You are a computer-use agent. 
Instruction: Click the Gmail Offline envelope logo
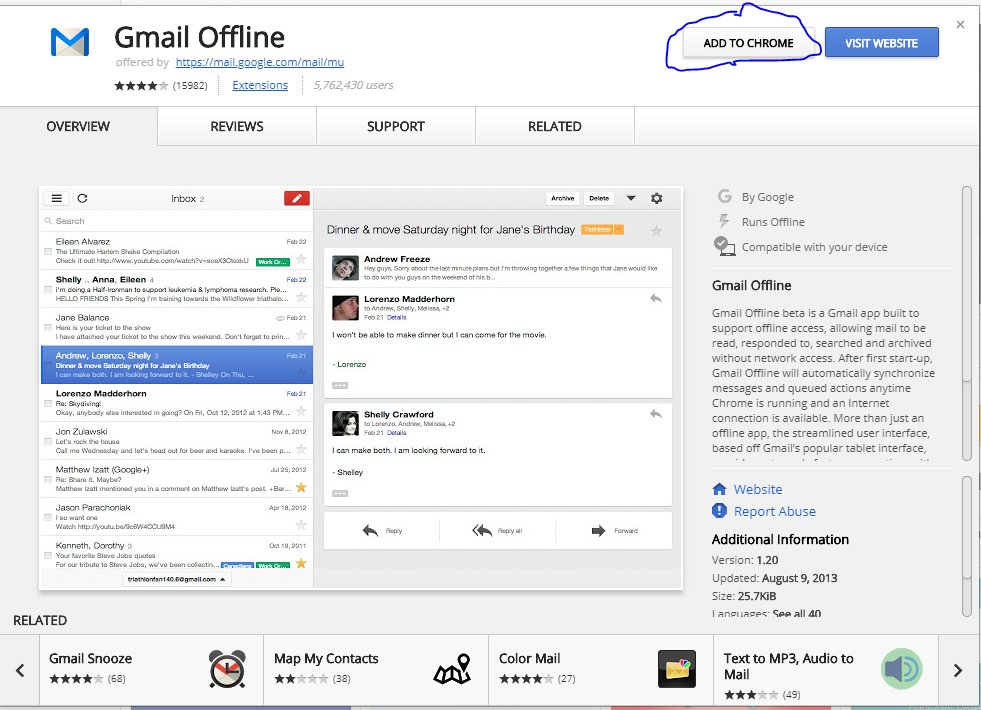click(69, 42)
